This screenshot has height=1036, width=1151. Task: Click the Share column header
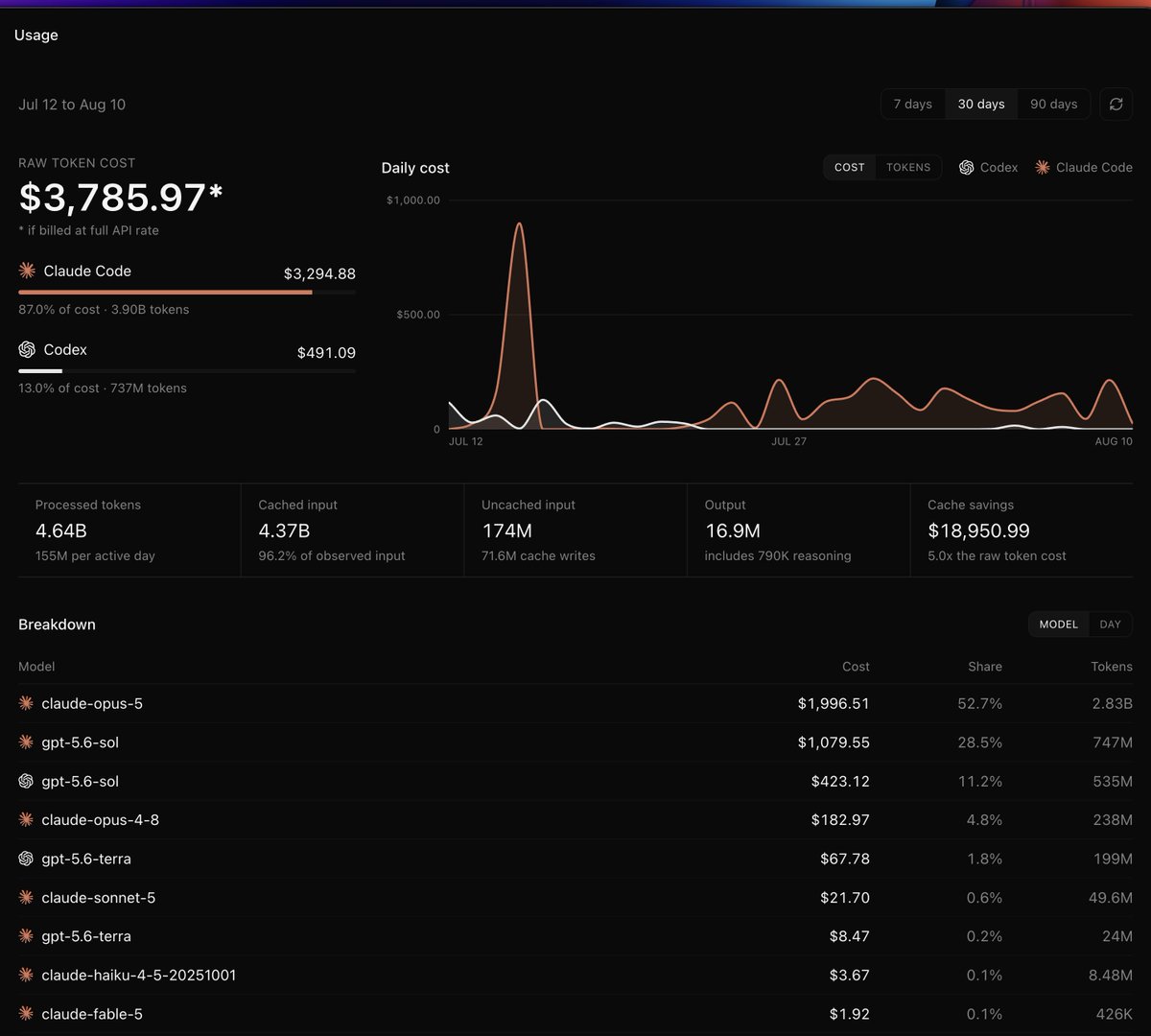pyautogui.click(x=984, y=667)
